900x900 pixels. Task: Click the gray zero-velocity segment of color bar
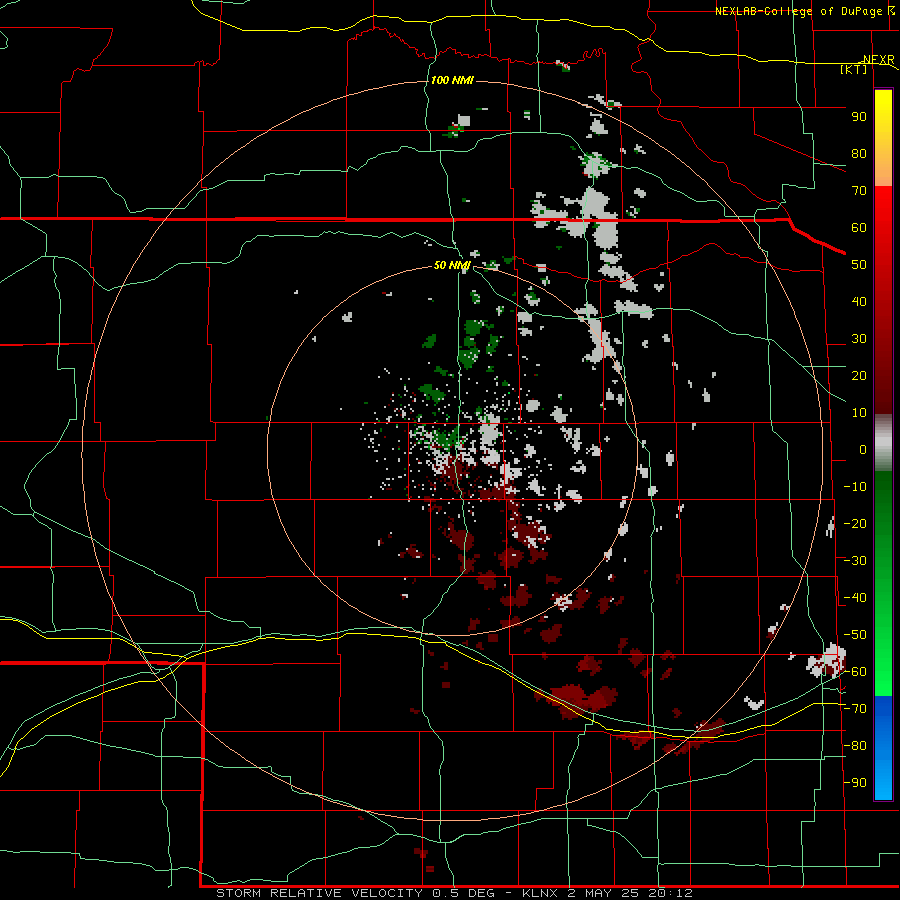[883, 443]
